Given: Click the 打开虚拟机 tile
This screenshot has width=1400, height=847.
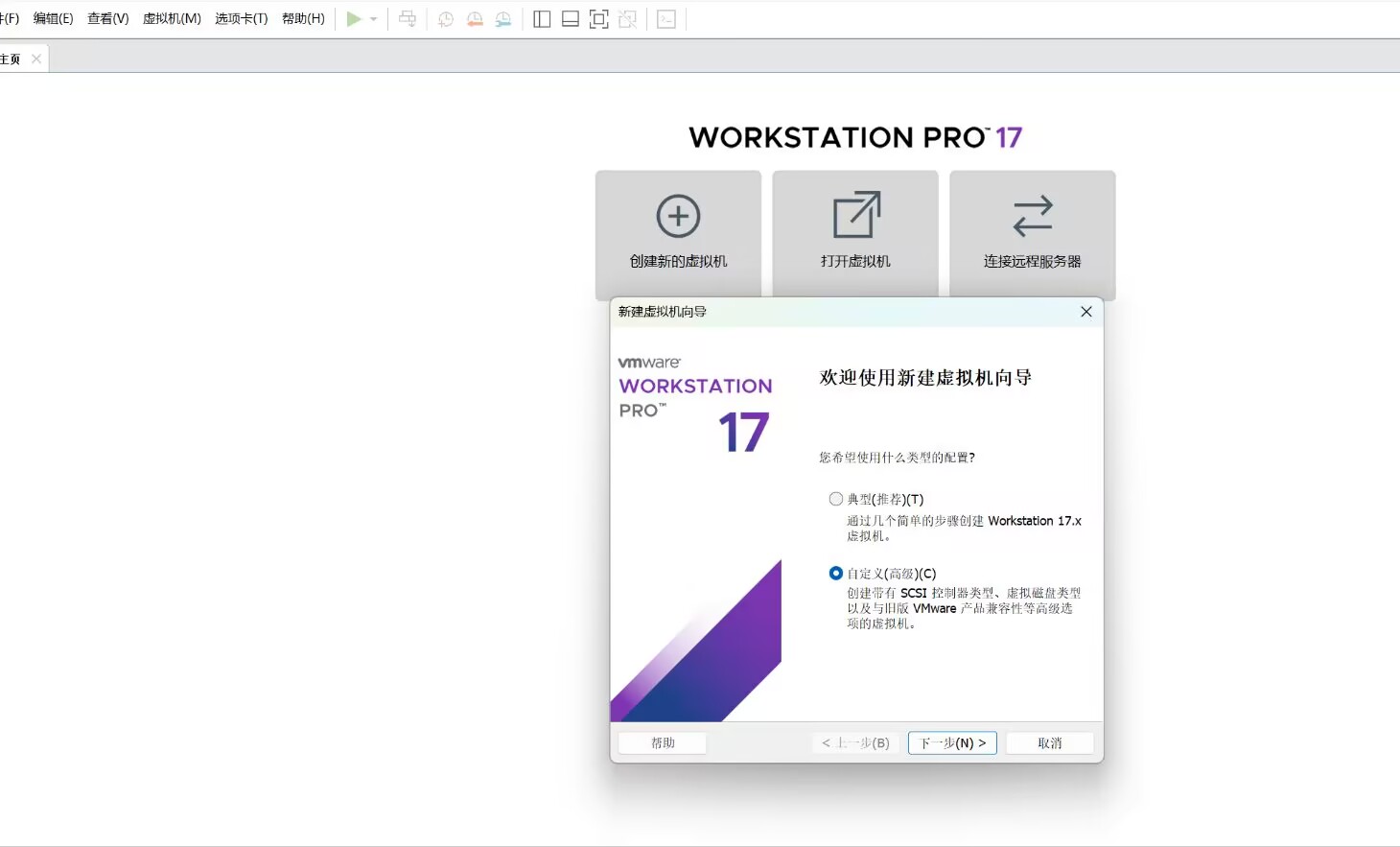Looking at the screenshot, I should point(855,235).
